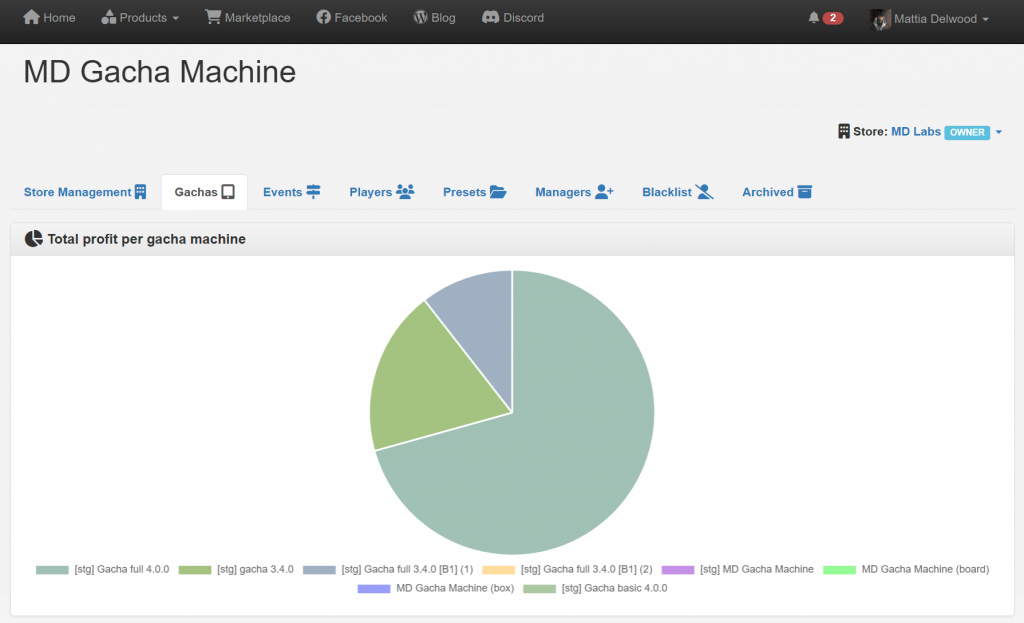1024x623 pixels.
Task: Open the Marketplace link
Action: [x=248, y=18]
